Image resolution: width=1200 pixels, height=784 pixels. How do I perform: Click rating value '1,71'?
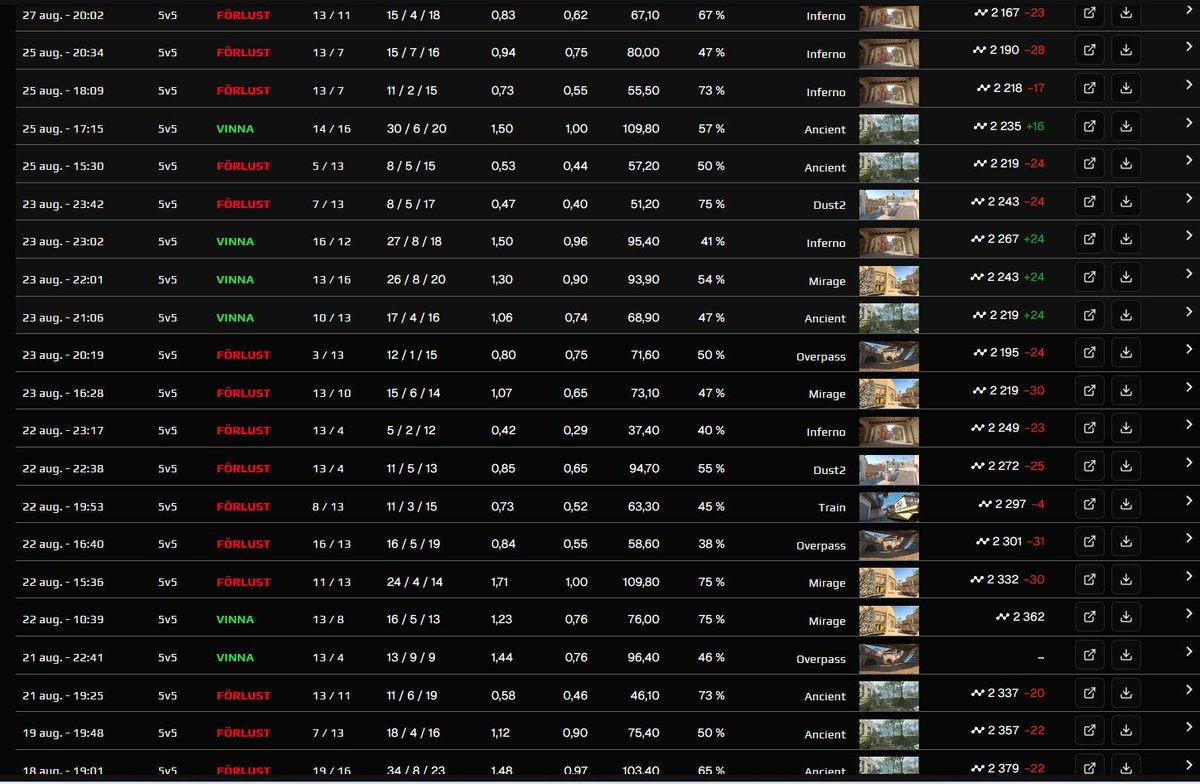pyautogui.click(x=501, y=582)
